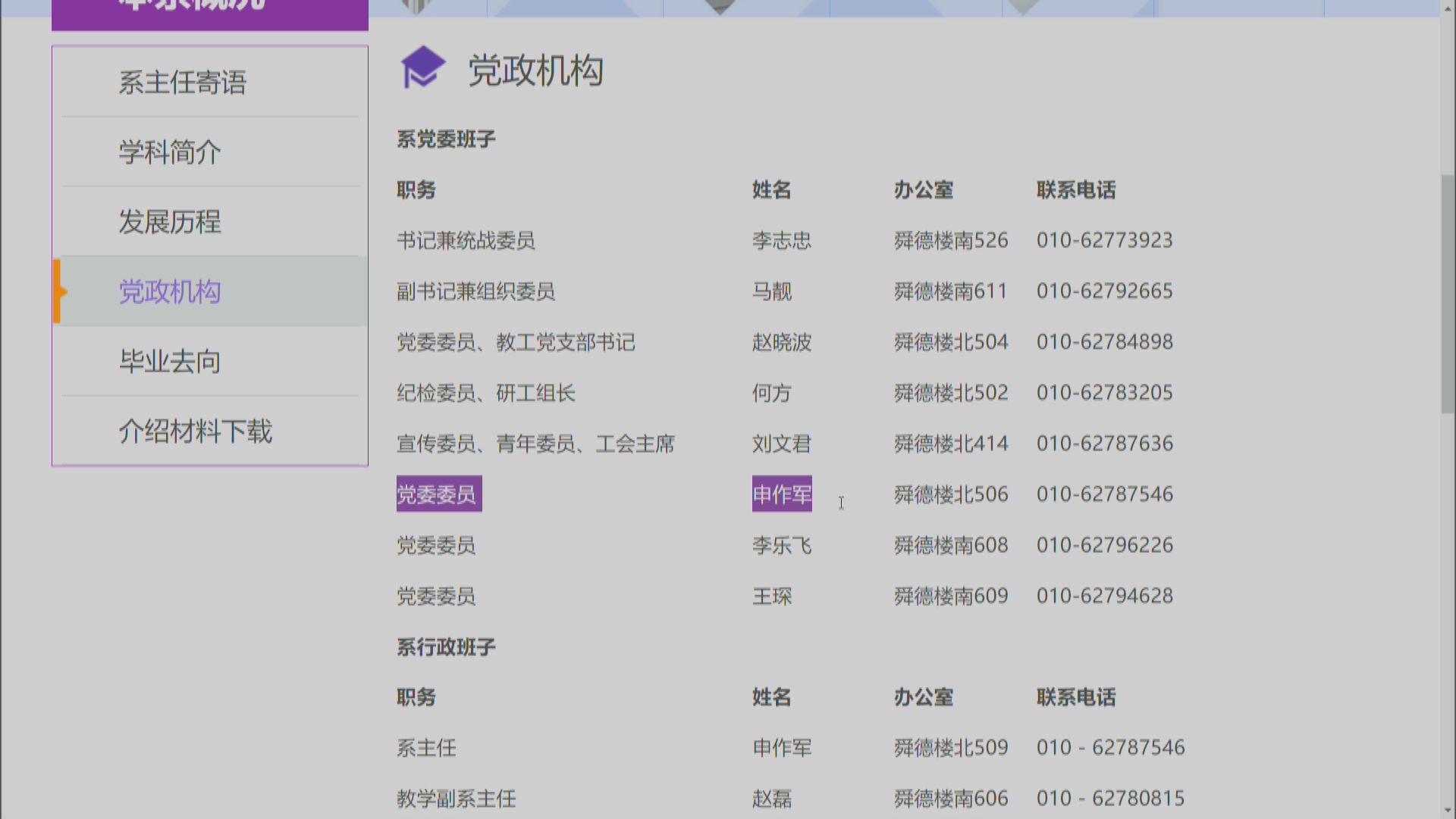Click the 介绍材料下载 download link

[x=196, y=431]
